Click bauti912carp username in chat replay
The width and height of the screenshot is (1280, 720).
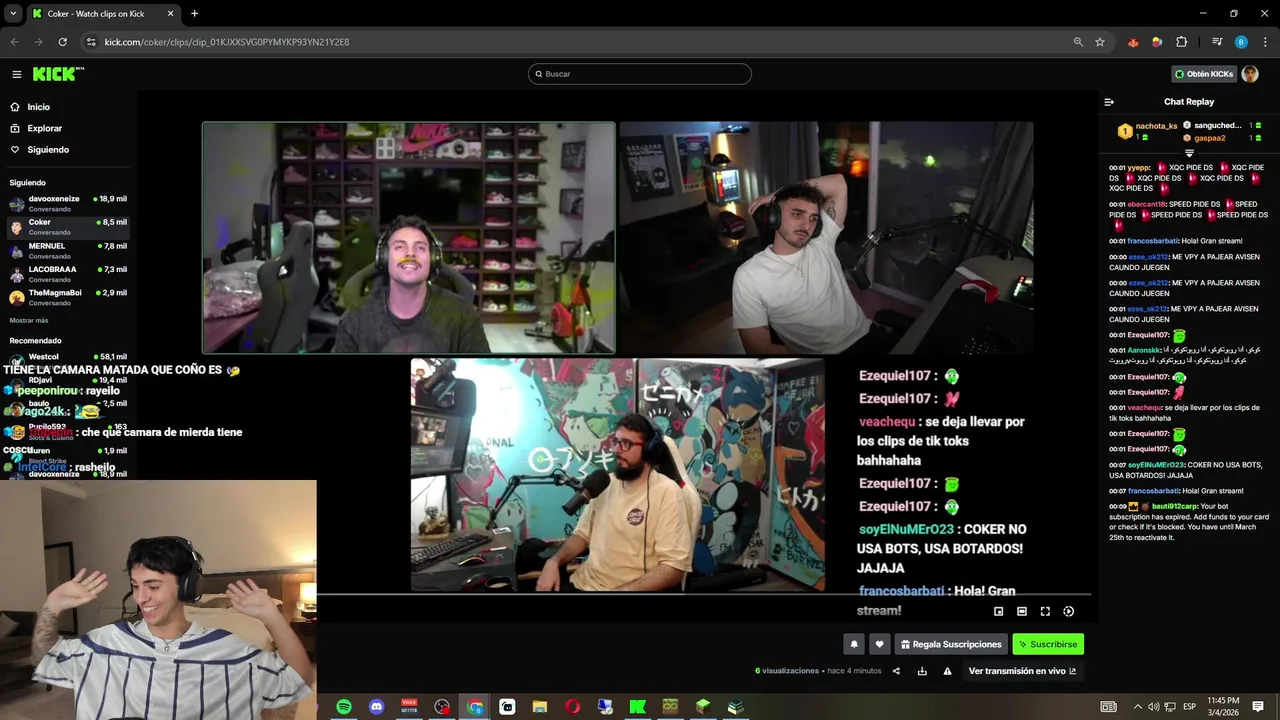pyautogui.click(x=1174, y=506)
